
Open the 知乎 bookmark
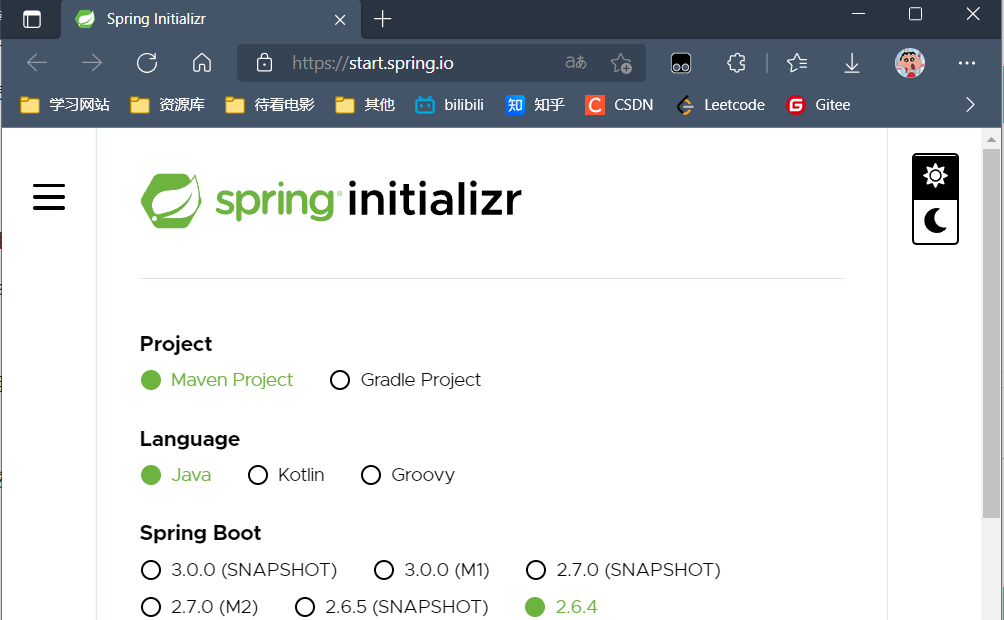click(x=535, y=105)
